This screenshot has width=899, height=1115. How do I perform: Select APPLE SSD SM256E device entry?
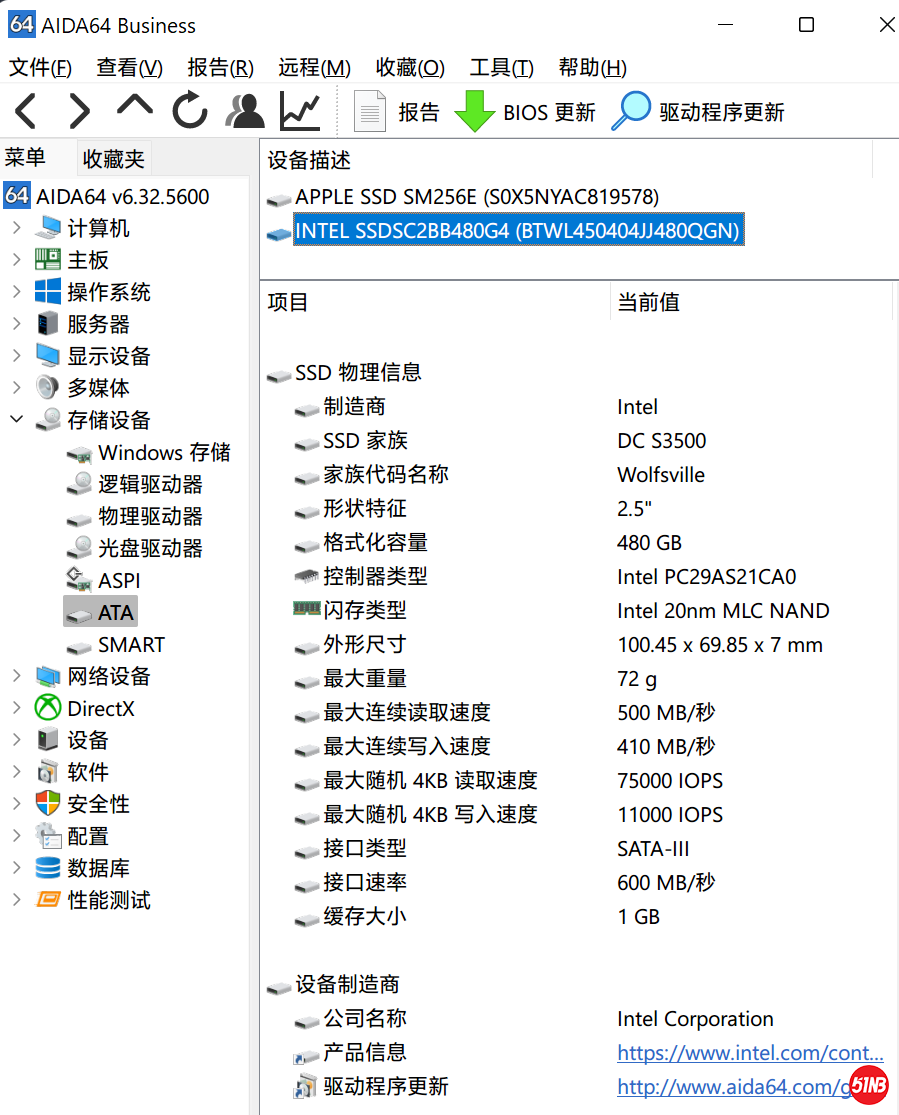click(x=476, y=197)
